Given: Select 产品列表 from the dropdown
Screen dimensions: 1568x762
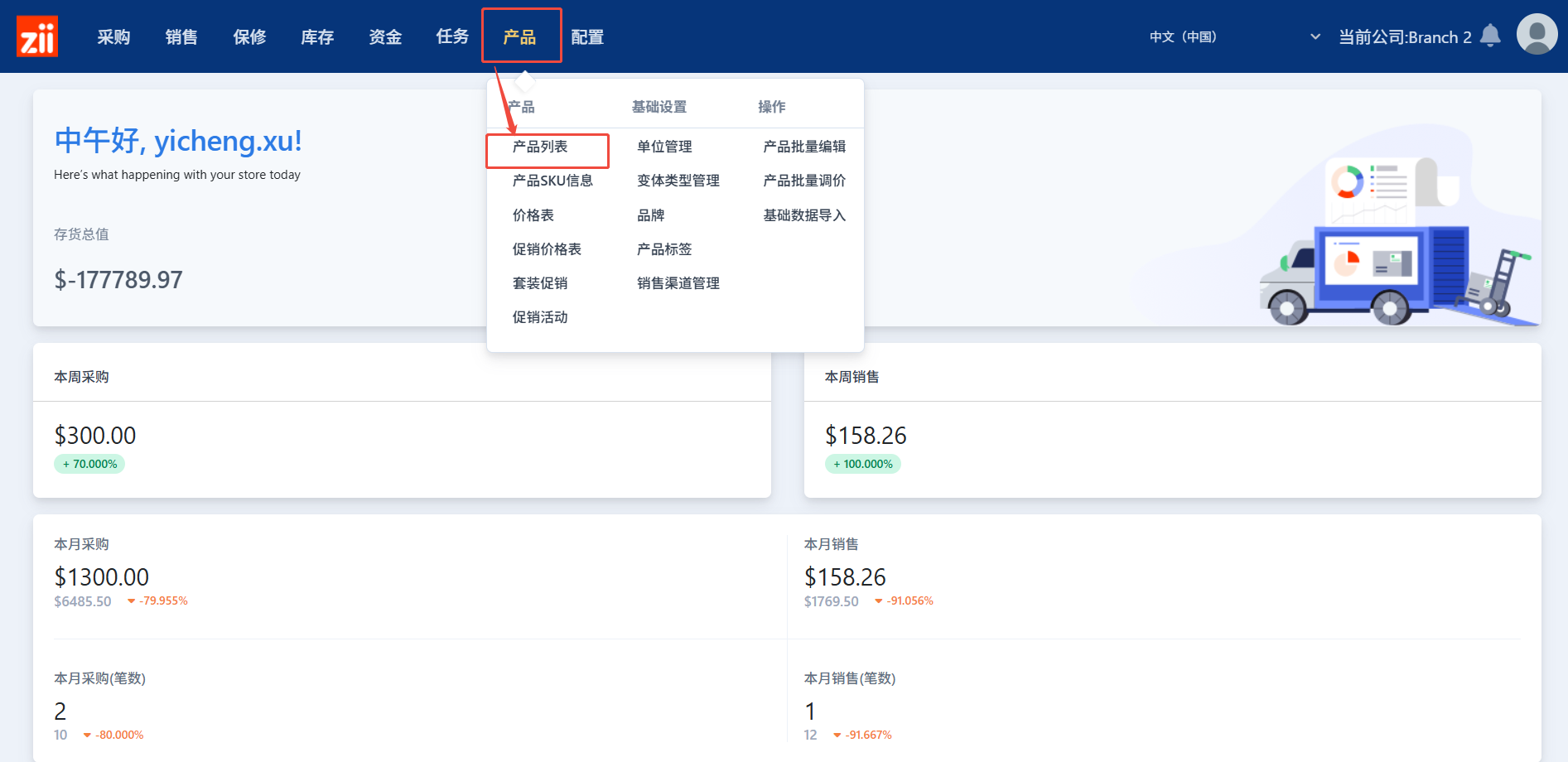Looking at the screenshot, I should (x=540, y=147).
